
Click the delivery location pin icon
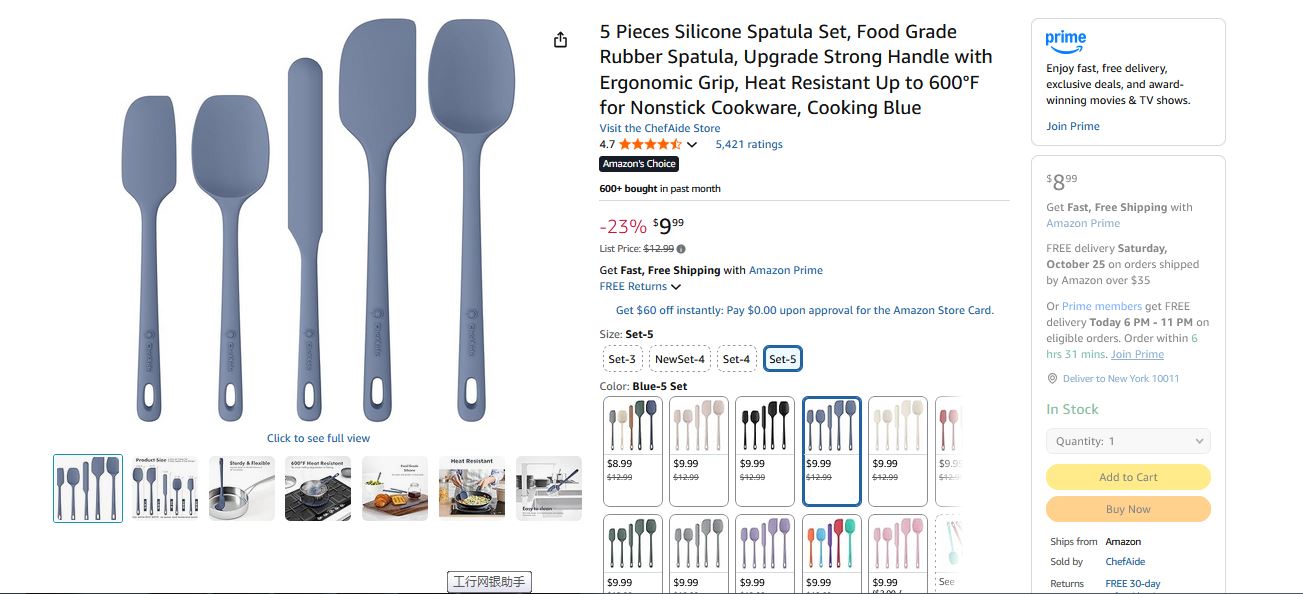click(x=1052, y=379)
